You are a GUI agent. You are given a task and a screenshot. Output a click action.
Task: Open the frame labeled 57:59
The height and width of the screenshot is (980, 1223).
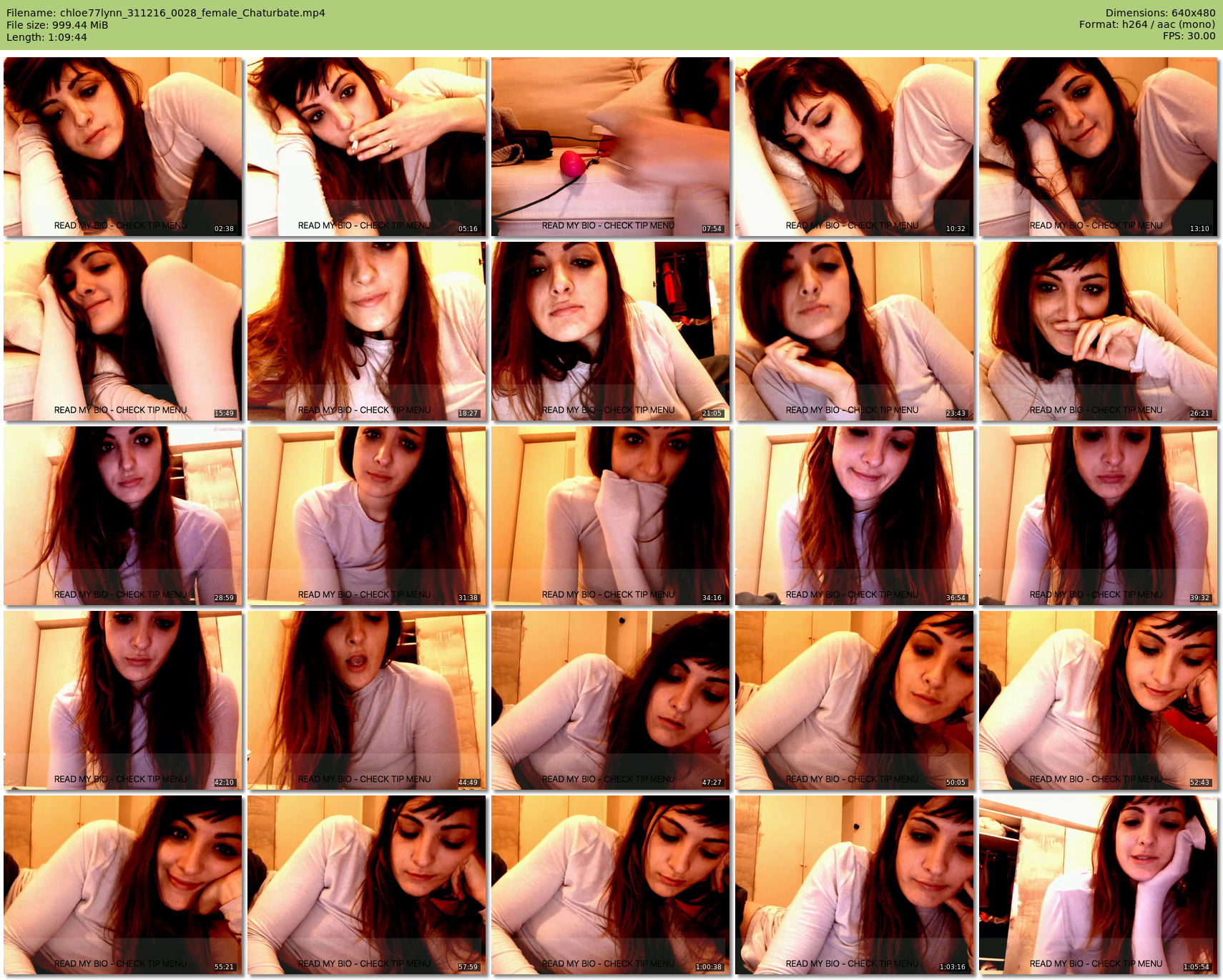[x=366, y=885]
